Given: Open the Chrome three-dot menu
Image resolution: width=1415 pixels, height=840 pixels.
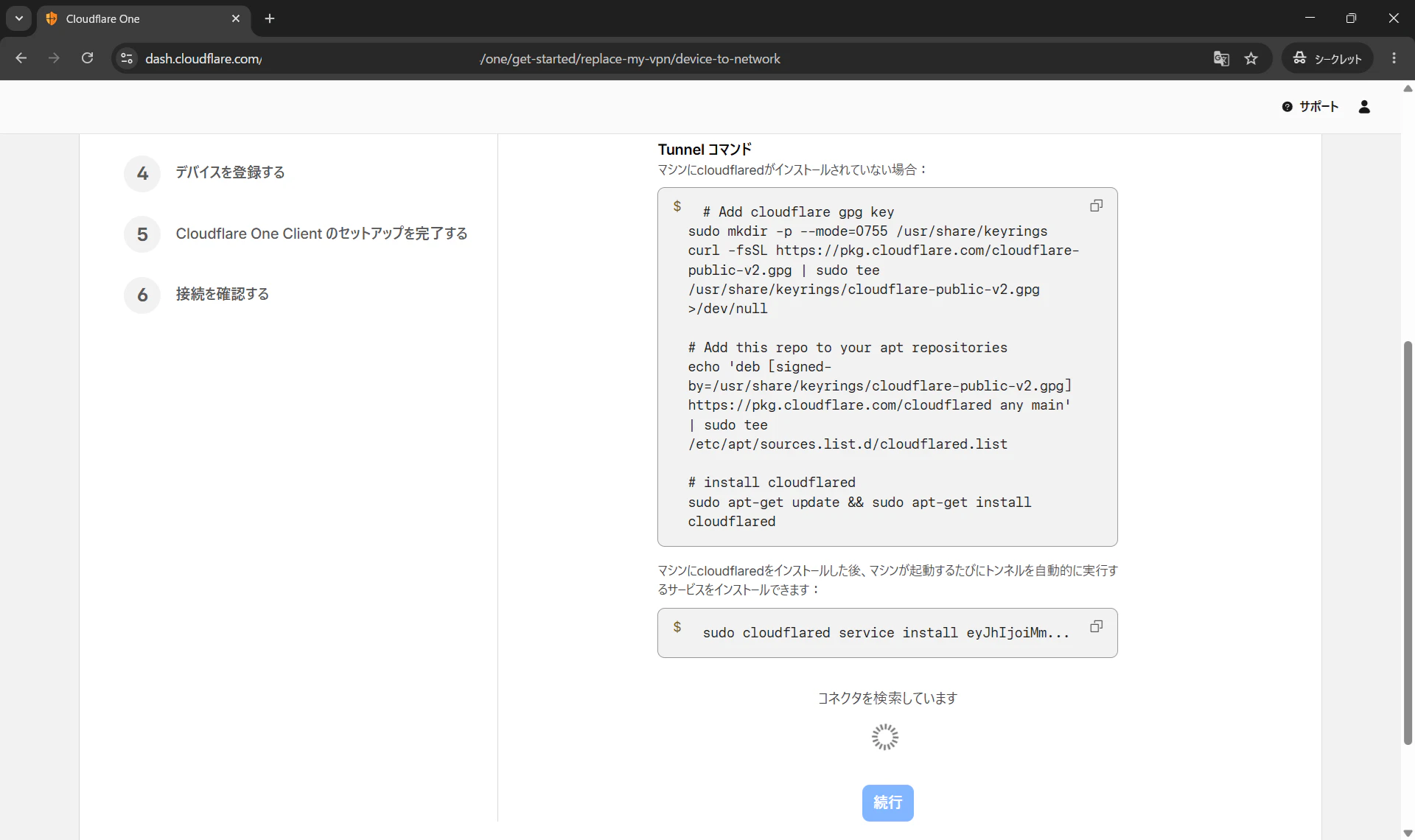Looking at the screenshot, I should coord(1394,58).
